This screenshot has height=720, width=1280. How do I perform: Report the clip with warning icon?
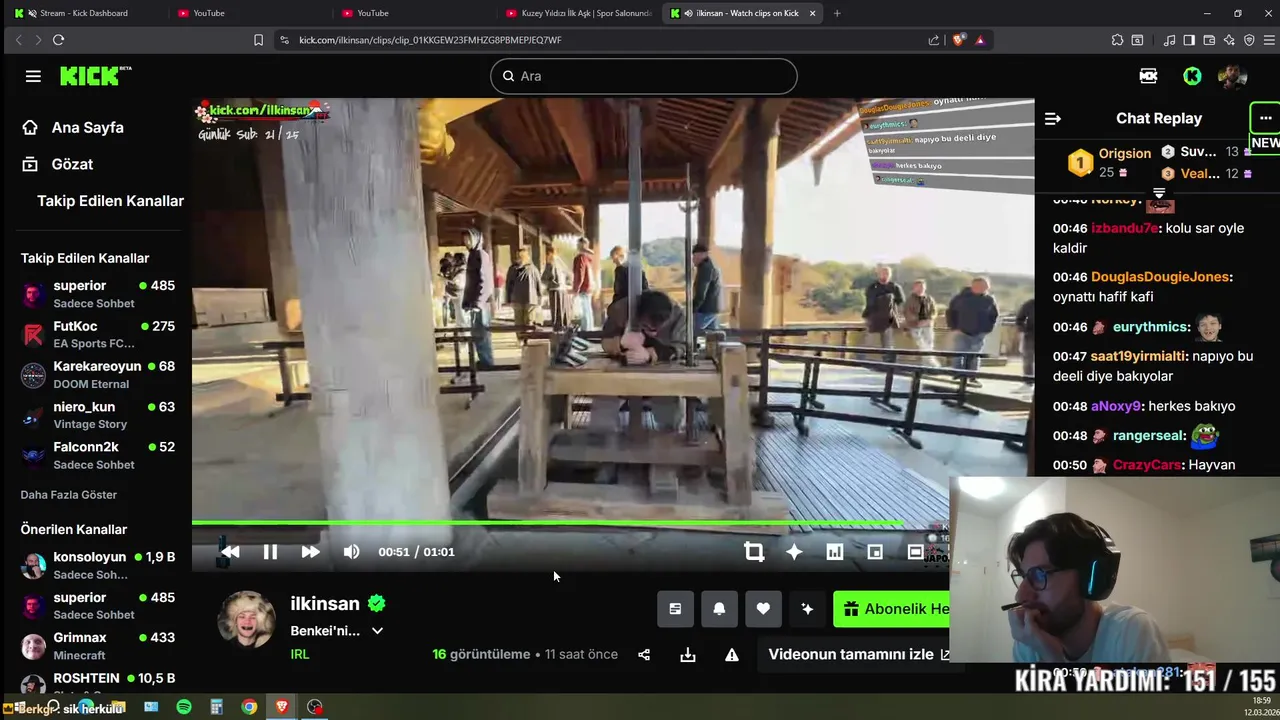point(732,655)
